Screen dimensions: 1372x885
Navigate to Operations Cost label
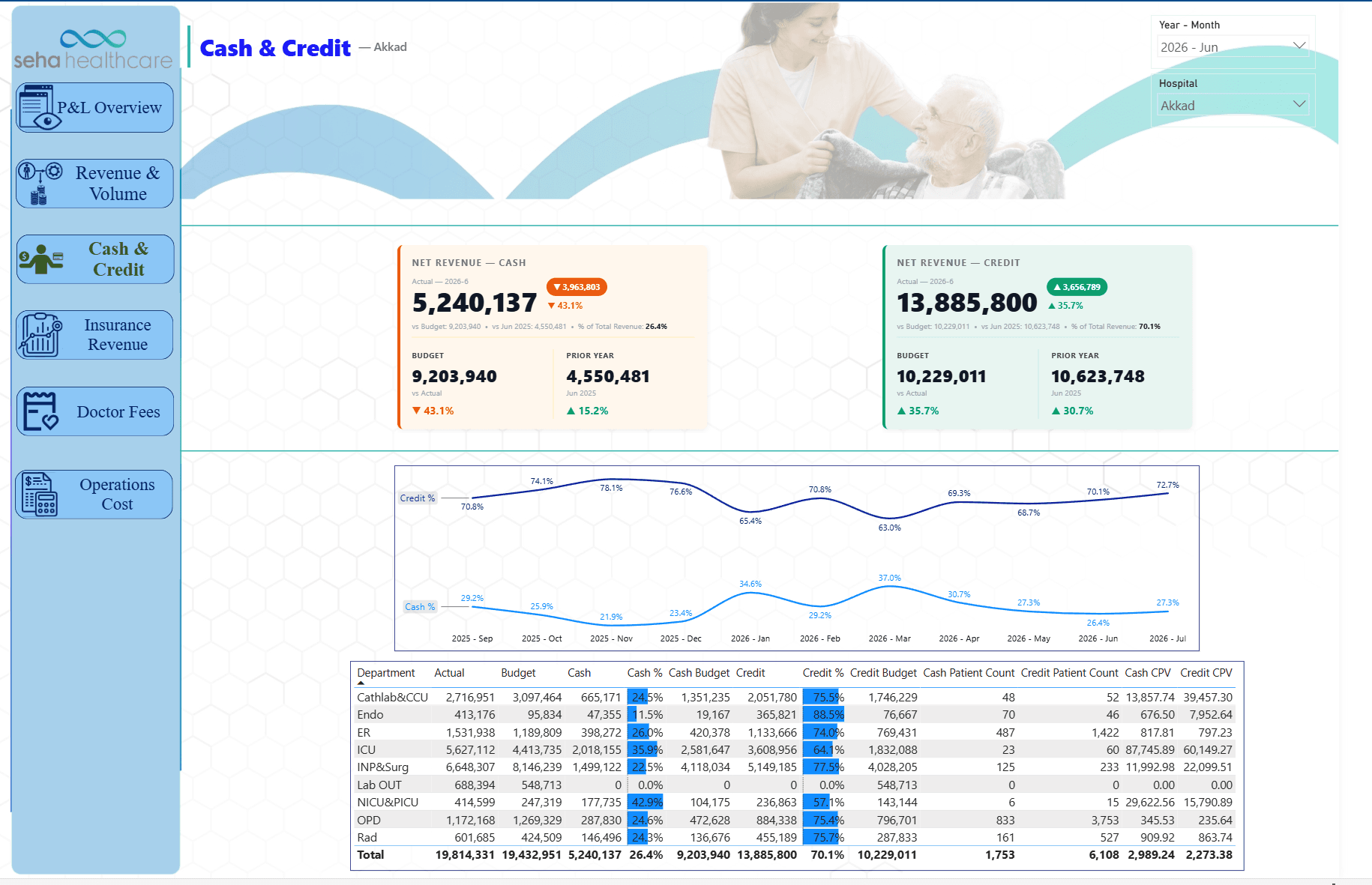(117, 495)
